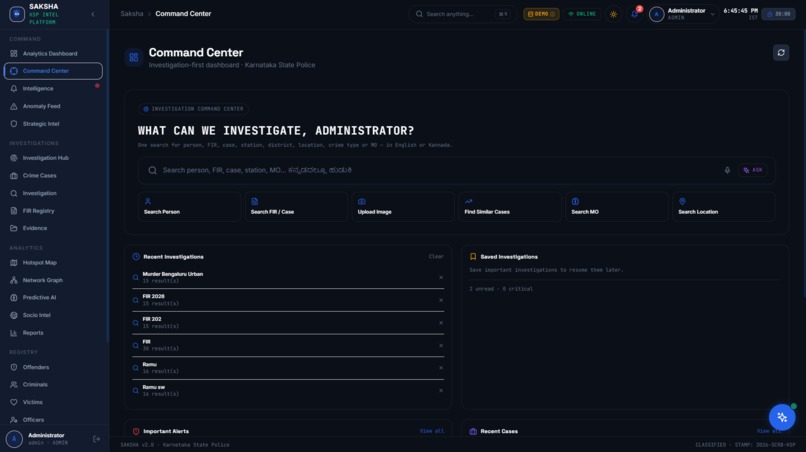The image size is (806, 452).
Task: Clear the recent investigations list
Action: 436,257
